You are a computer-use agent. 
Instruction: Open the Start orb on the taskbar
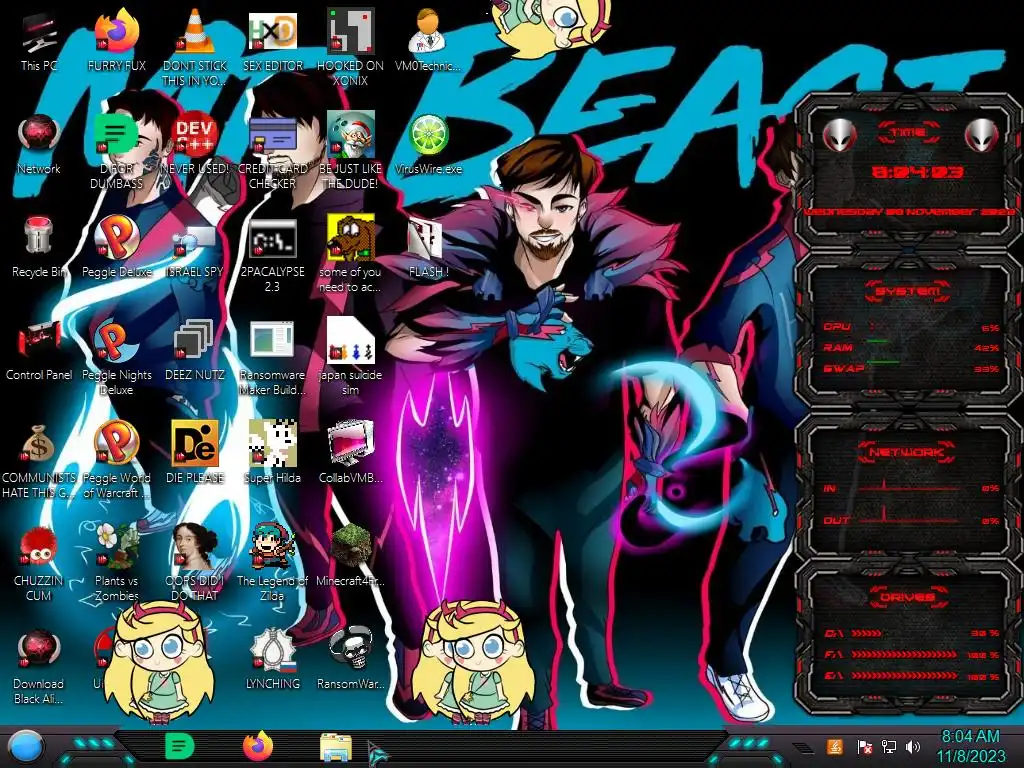(x=25, y=747)
